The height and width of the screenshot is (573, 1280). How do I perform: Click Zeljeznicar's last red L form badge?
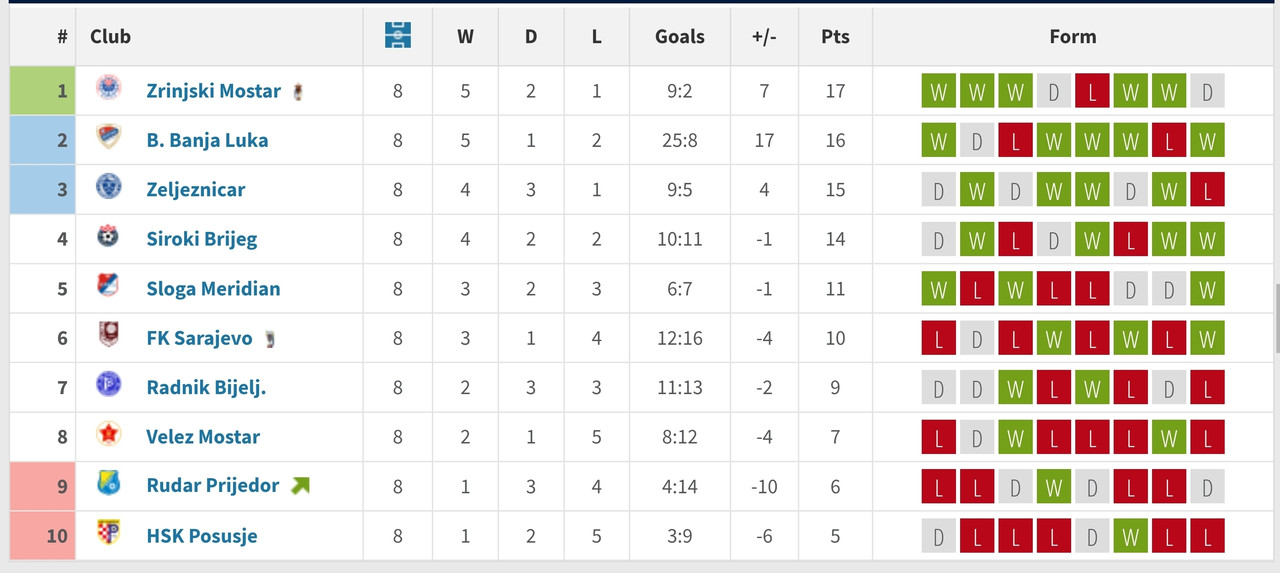coord(1207,190)
